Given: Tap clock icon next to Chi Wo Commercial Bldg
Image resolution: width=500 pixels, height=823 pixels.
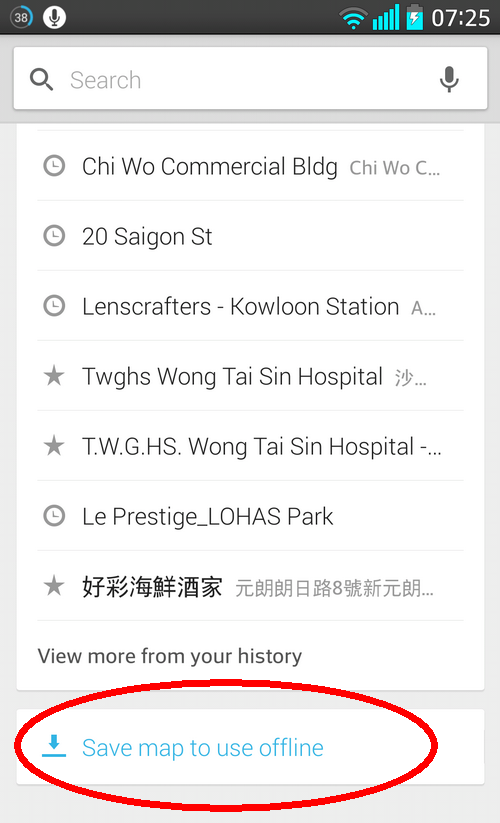Looking at the screenshot, I should coord(54,166).
